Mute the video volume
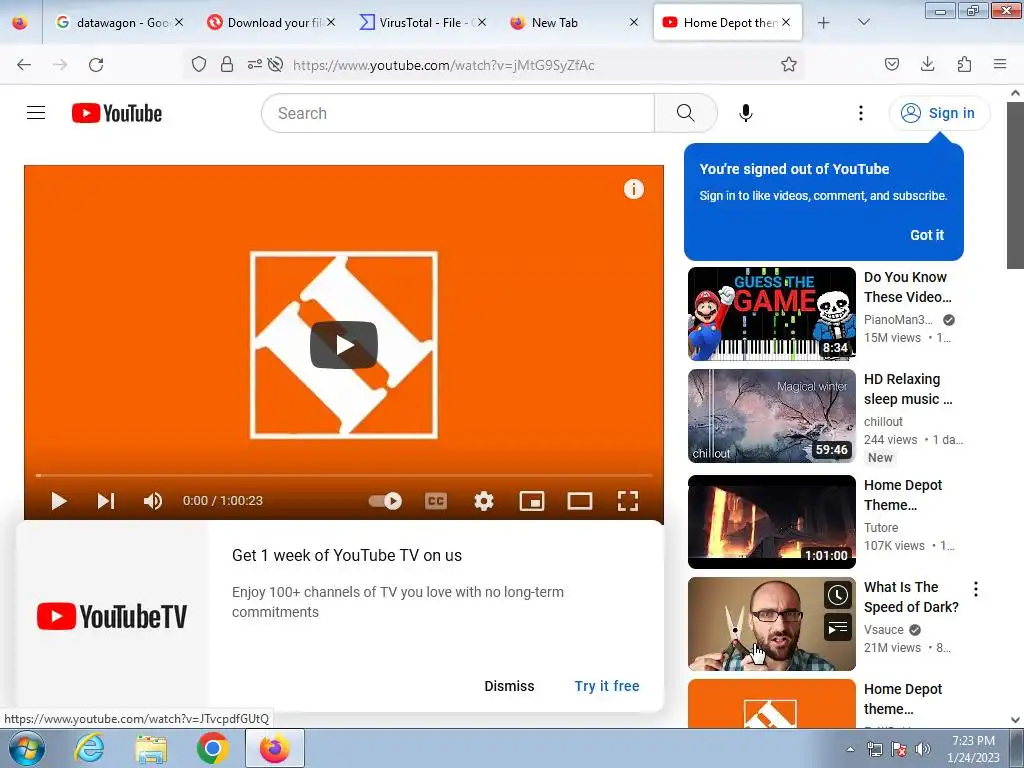Image resolution: width=1024 pixels, height=768 pixels. 153,501
